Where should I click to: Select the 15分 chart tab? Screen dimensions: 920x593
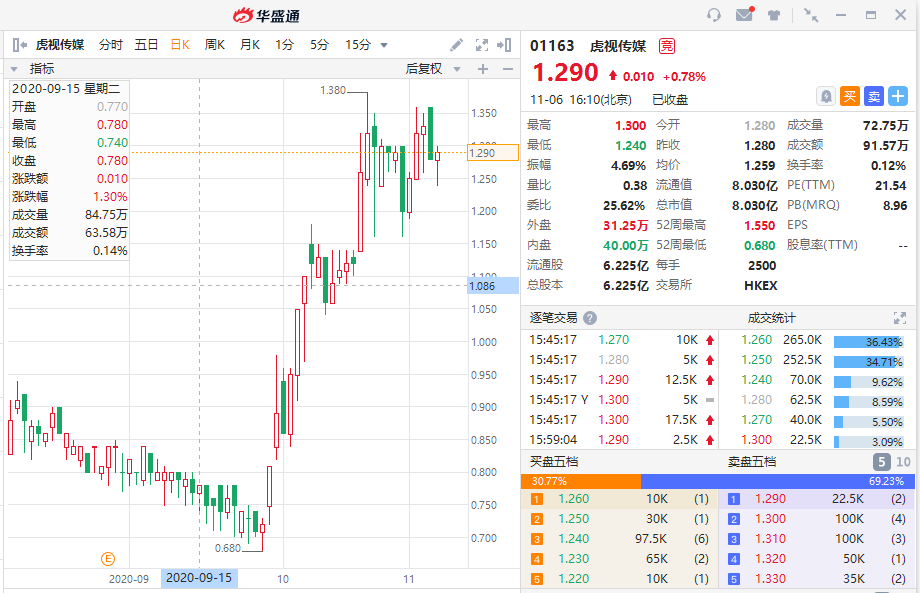(358, 45)
